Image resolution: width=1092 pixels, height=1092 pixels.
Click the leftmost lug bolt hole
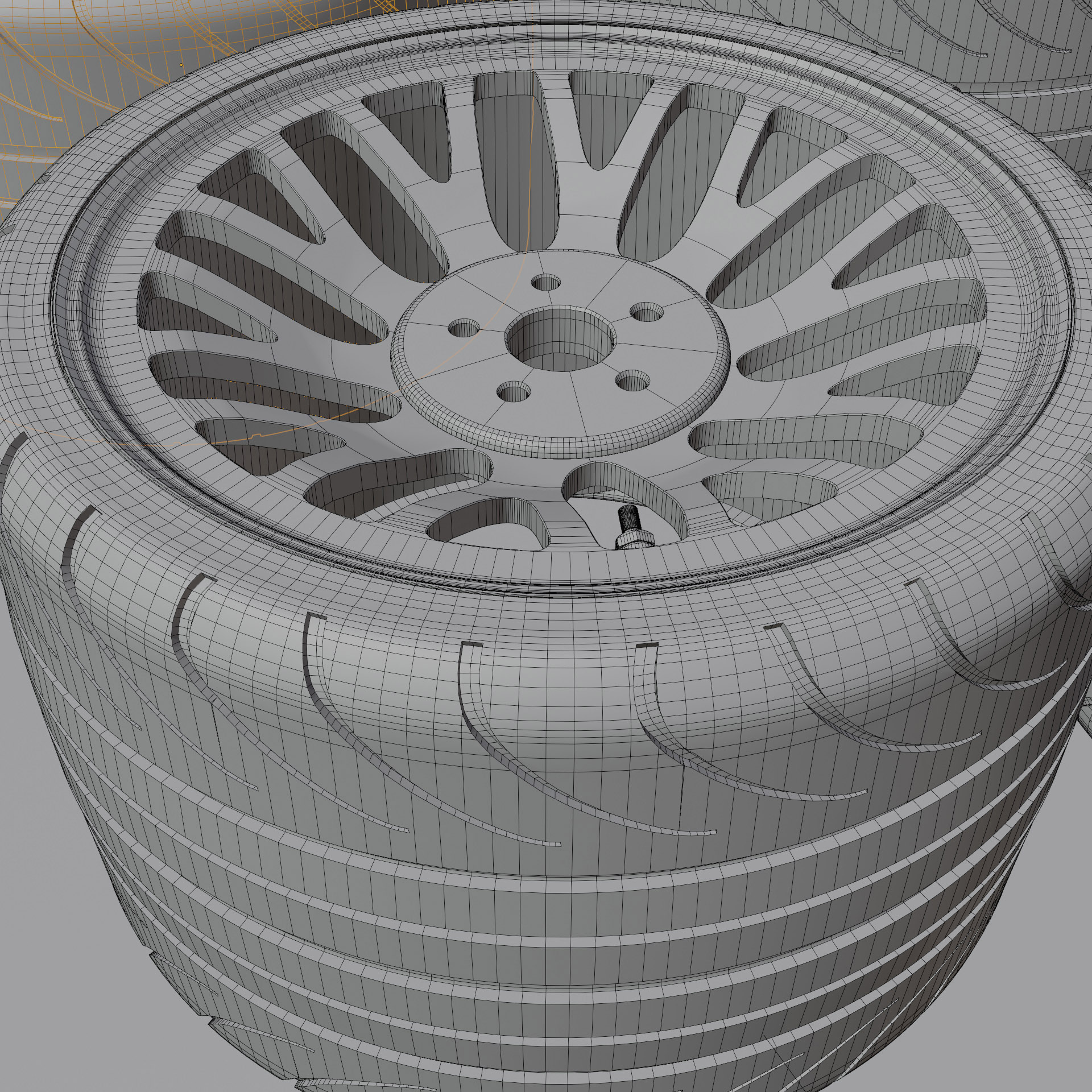tap(464, 327)
